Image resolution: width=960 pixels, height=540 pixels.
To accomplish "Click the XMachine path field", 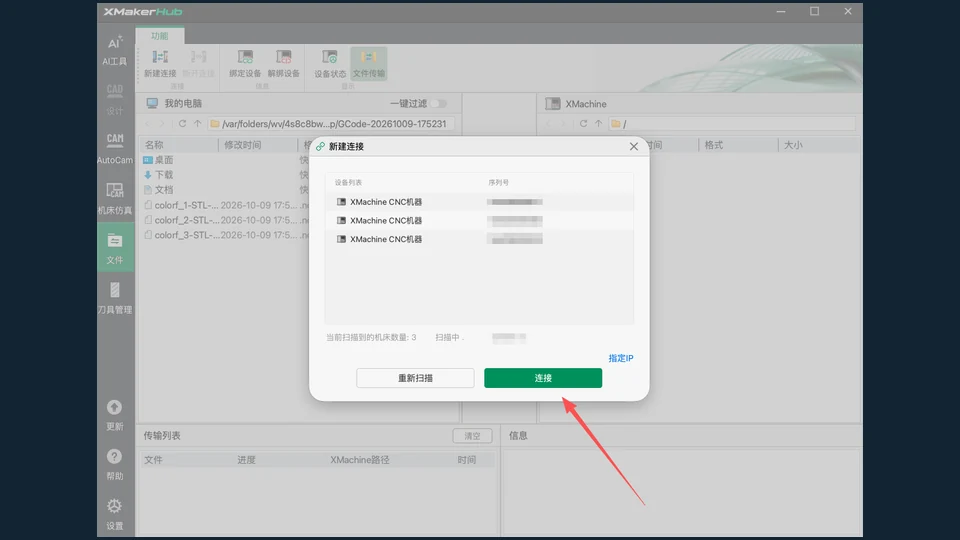I will (732, 124).
